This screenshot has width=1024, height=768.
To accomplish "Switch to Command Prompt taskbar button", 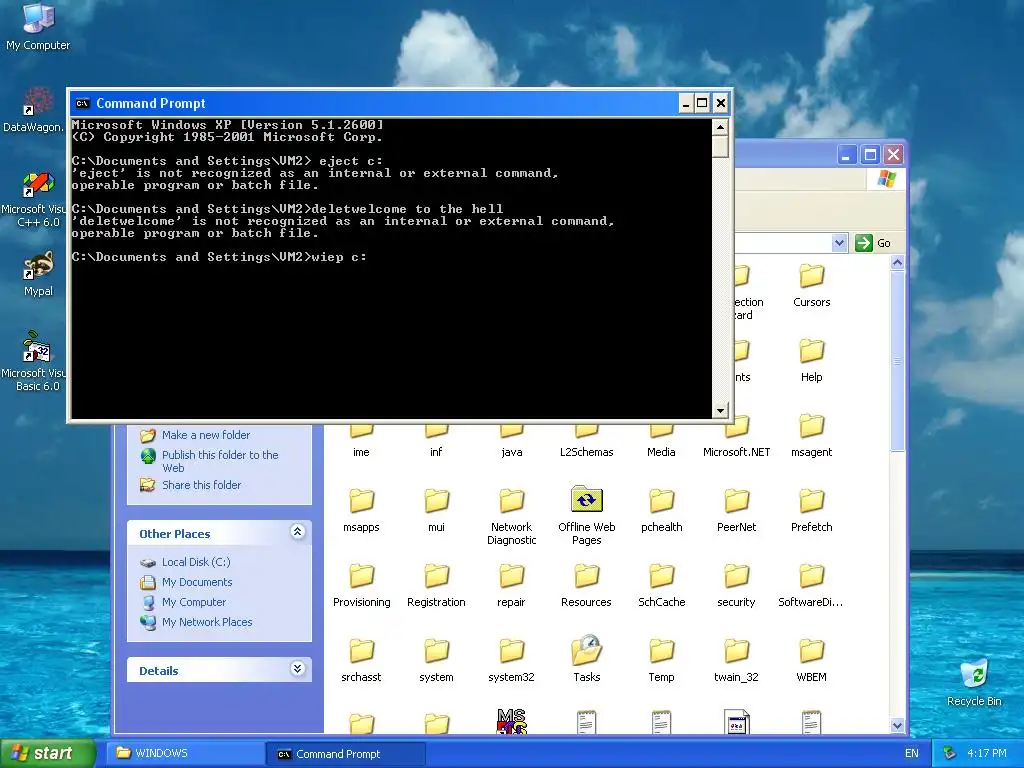I will 346,754.
